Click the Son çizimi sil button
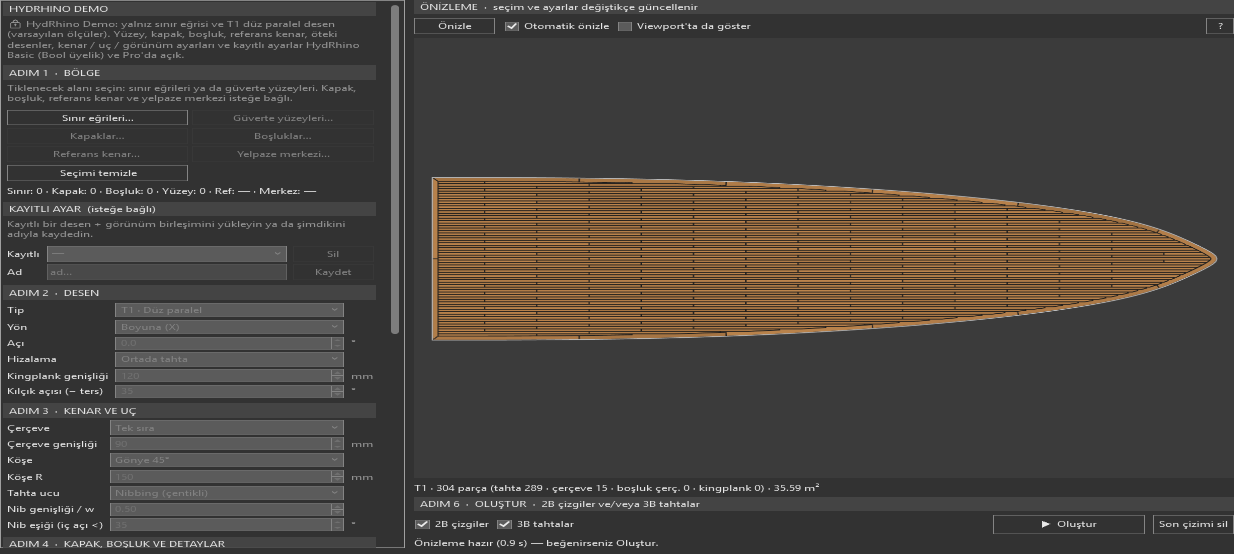Viewport: 1234px width, 554px height. [1192, 524]
